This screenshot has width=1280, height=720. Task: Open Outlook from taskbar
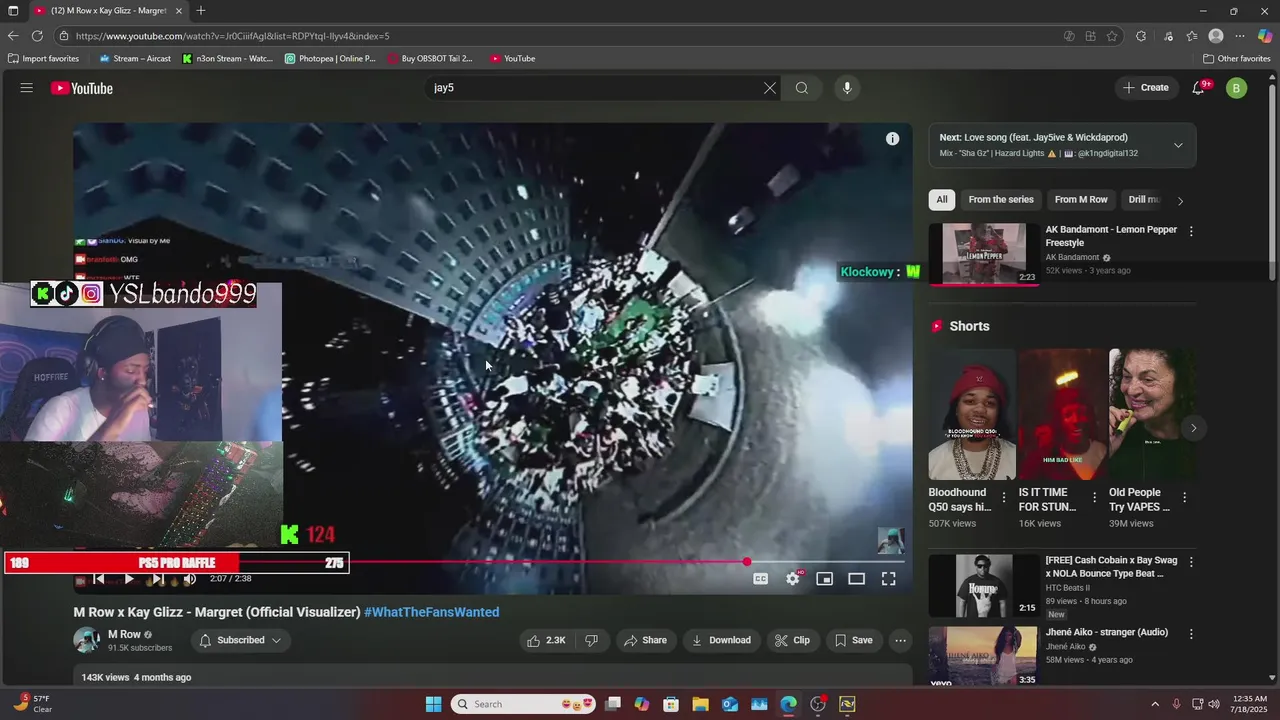pos(730,704)
